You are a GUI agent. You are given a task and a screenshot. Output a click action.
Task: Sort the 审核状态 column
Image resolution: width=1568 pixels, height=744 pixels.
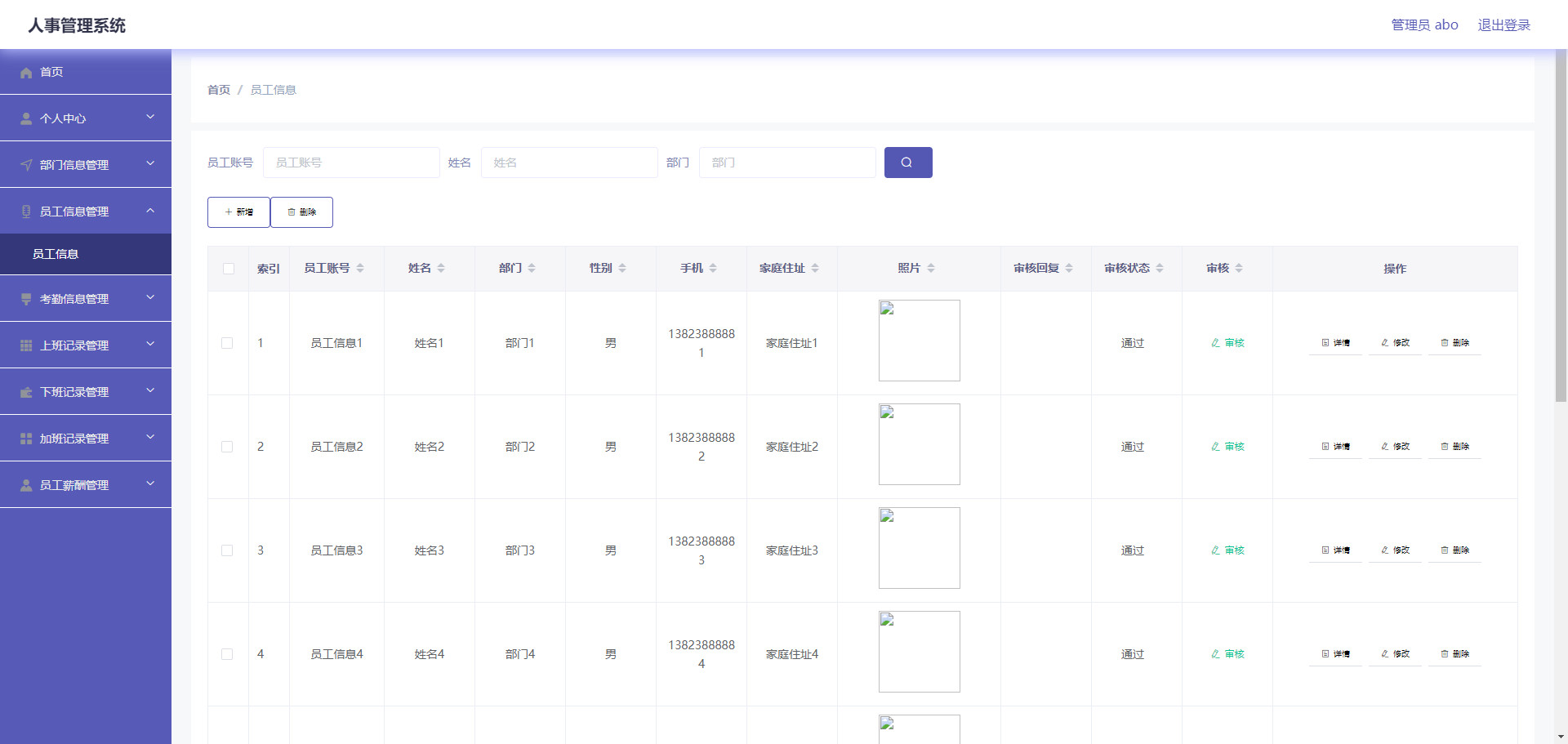[x=1160, y=268]
